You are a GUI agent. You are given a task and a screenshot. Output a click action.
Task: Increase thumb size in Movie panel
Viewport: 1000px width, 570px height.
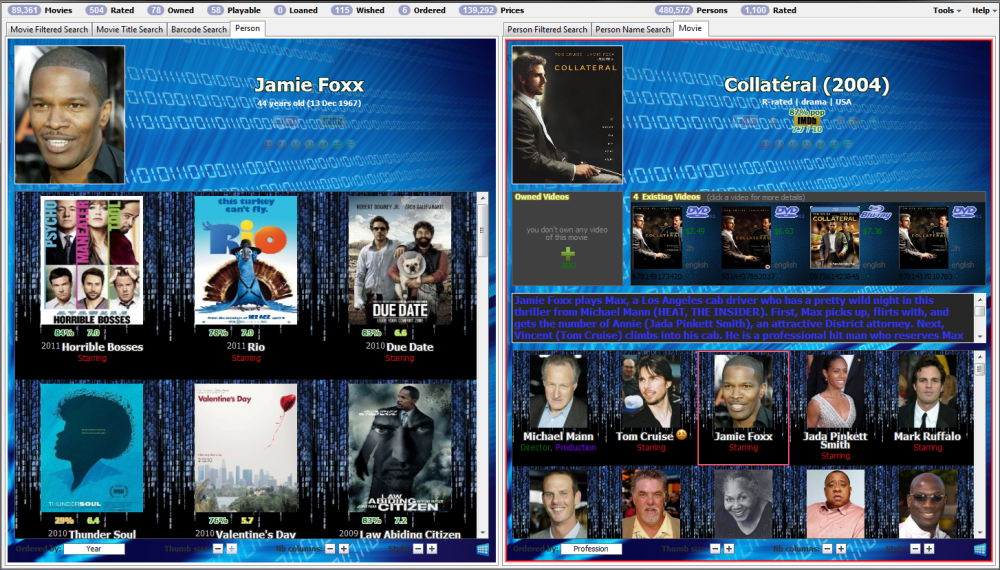pyautogui.click(x=729, y=549)
